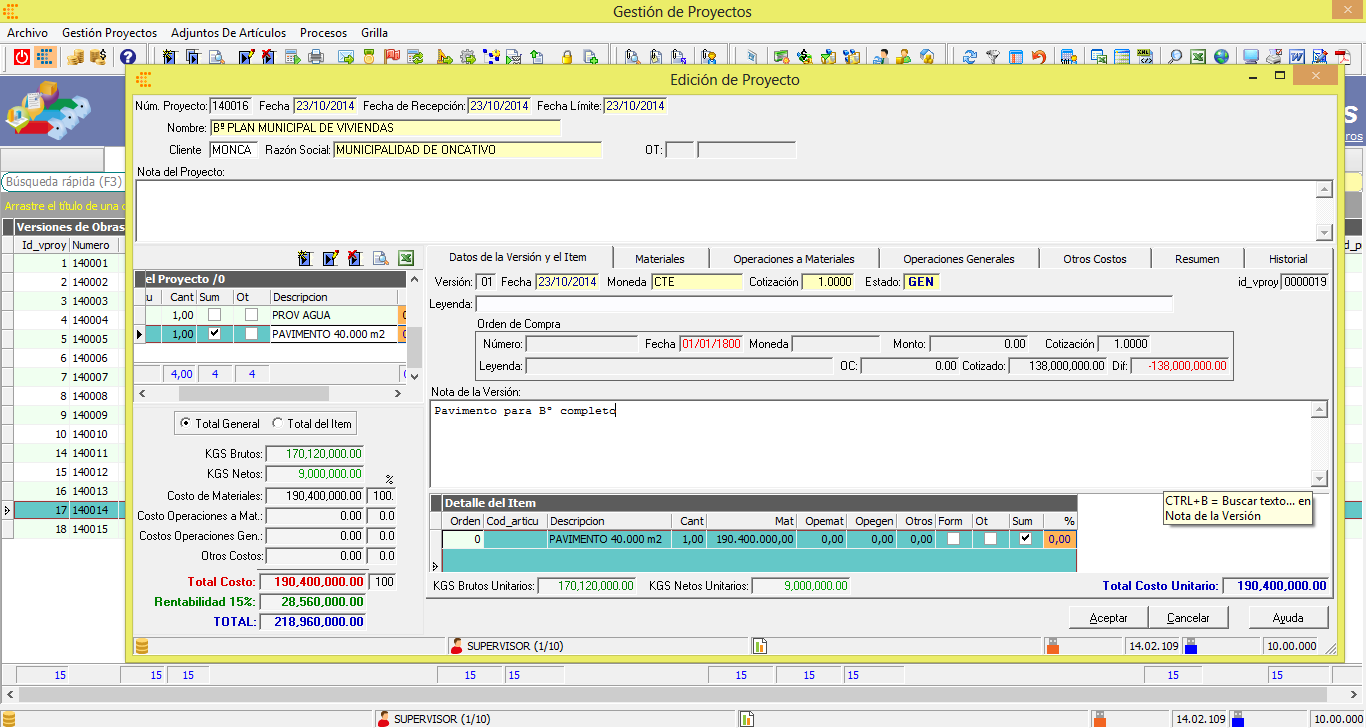Screen dimensions: 1366x728
Task: Click the orange undo arrow icon
Action: click(1039, 57)
